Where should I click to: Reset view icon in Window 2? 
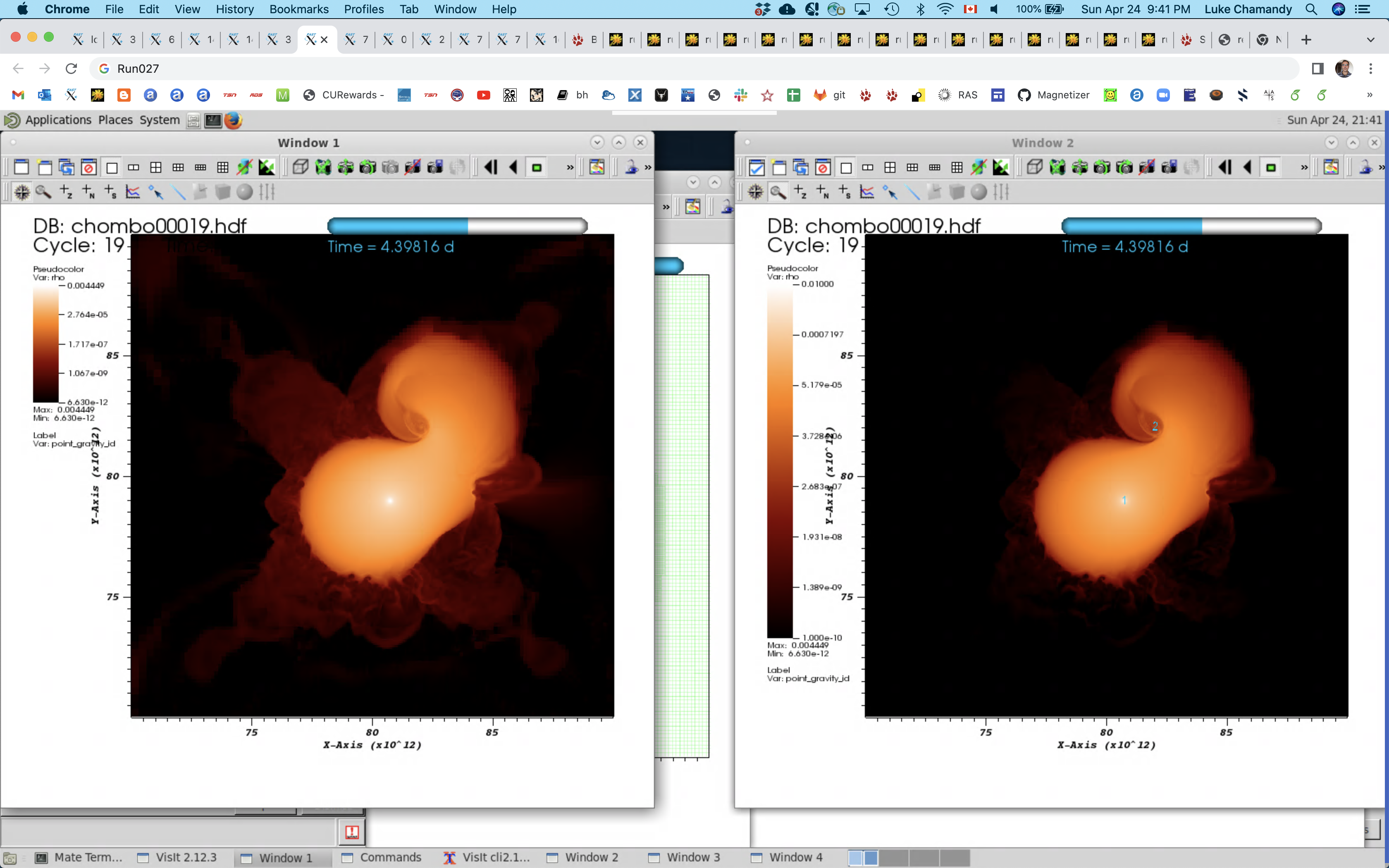pos(1057,167)
